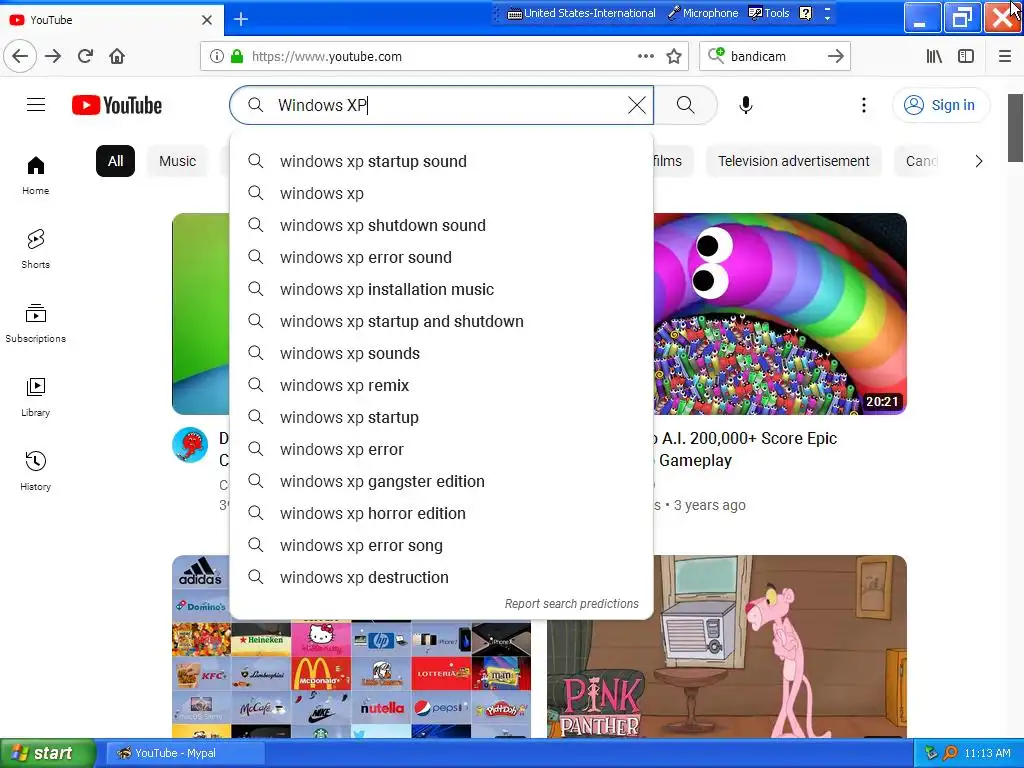Screen dimensions: 1024x768
Task: Click the page vertical scrollbar thumb
Action: coord(1015,127)
